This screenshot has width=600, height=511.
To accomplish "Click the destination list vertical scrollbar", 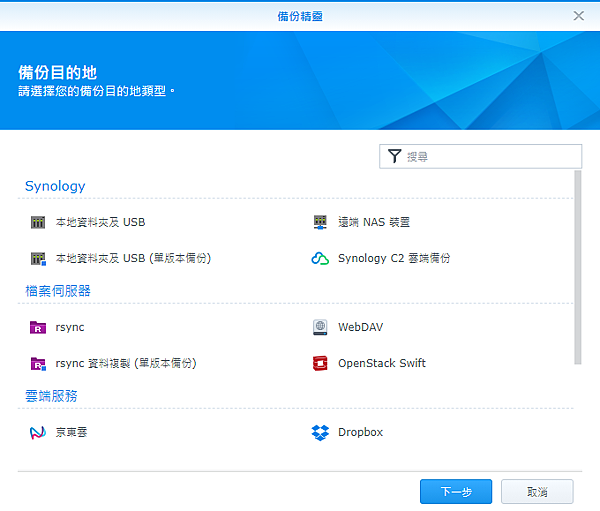I will point(578,267).
